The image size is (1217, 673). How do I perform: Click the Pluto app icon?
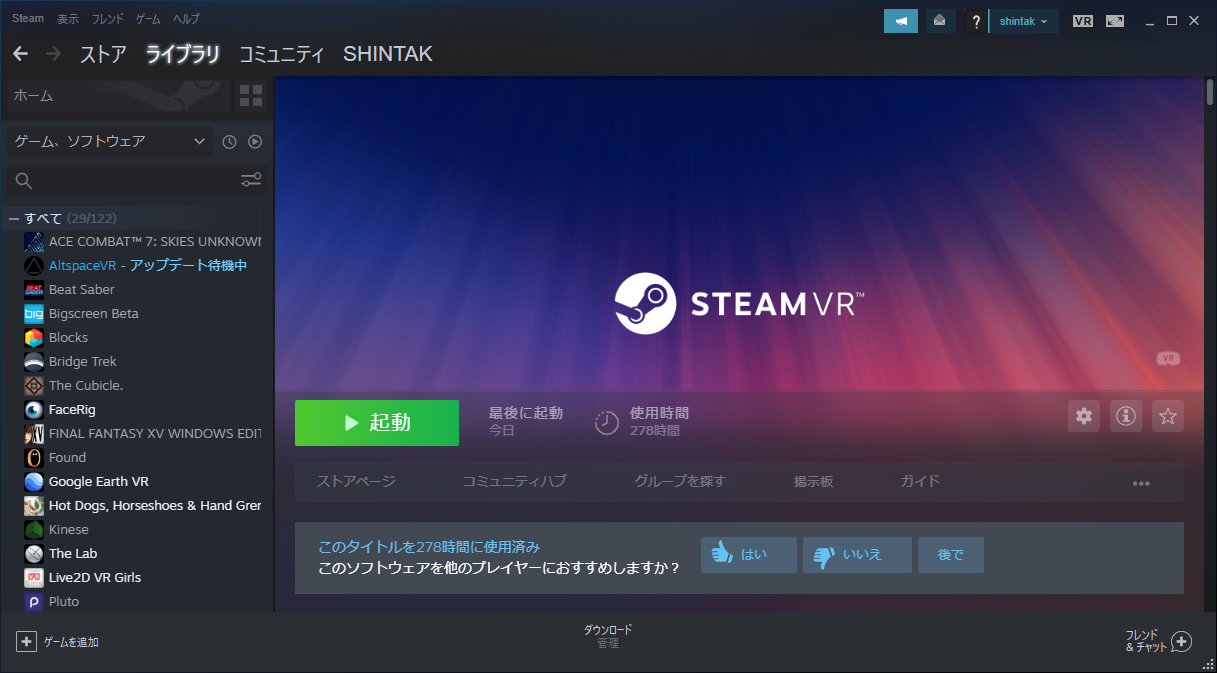click(x=34, y=602)
